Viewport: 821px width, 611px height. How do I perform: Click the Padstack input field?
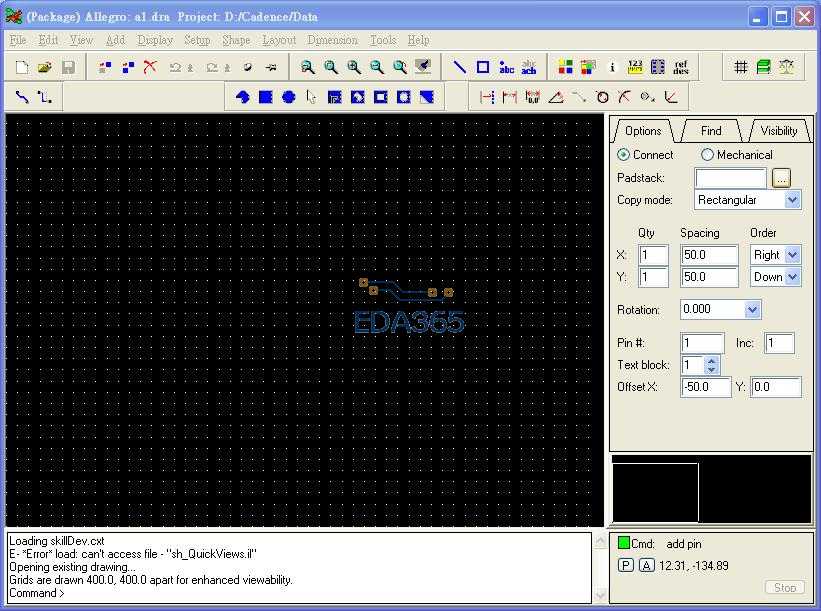tap(730, 178)
